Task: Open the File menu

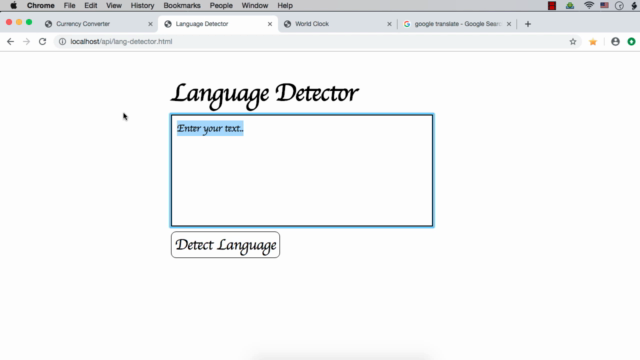Action: pyautogui.click(x=69, y=6)
